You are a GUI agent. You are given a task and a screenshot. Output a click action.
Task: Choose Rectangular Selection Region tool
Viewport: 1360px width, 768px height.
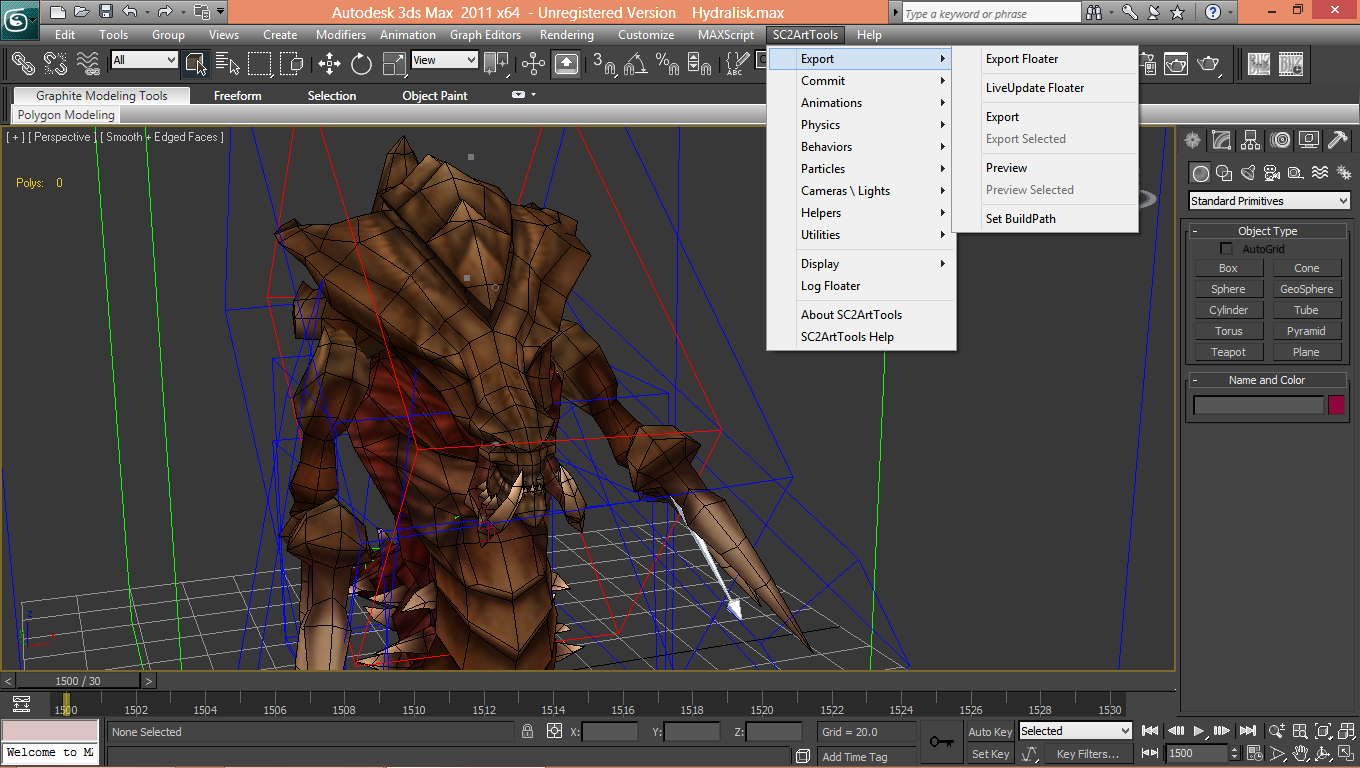[x=260, y=63]
